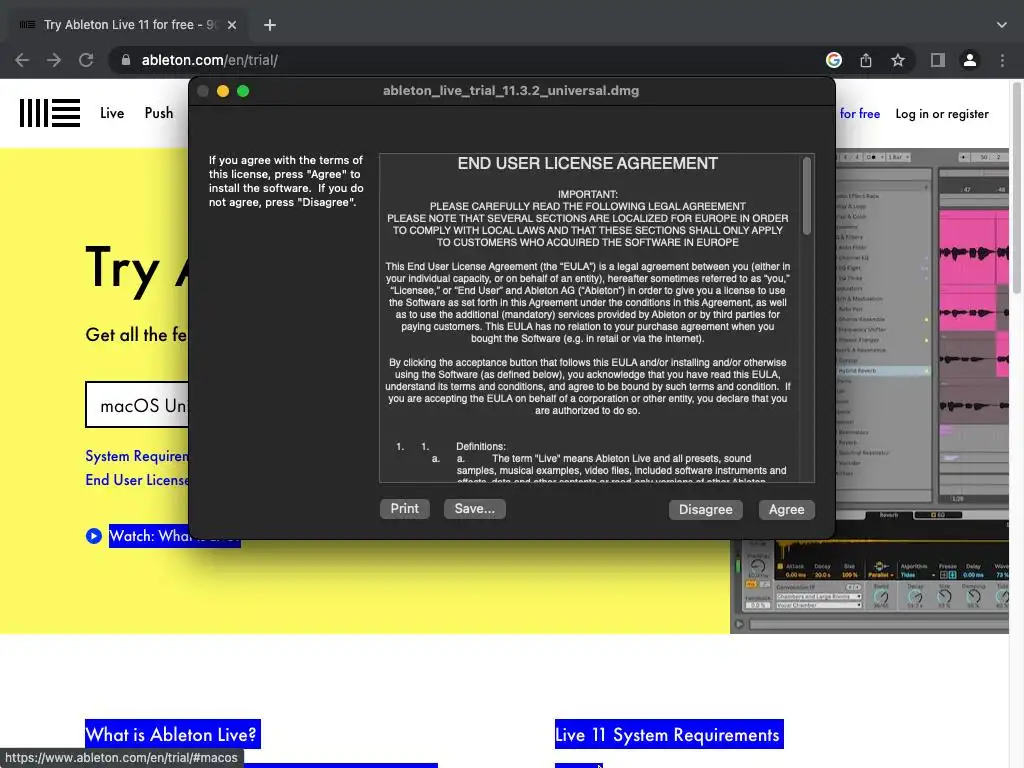Screen dimensions: 1024x768
Task: Click the green zoom button of dmg dialog
Action: 243,91
